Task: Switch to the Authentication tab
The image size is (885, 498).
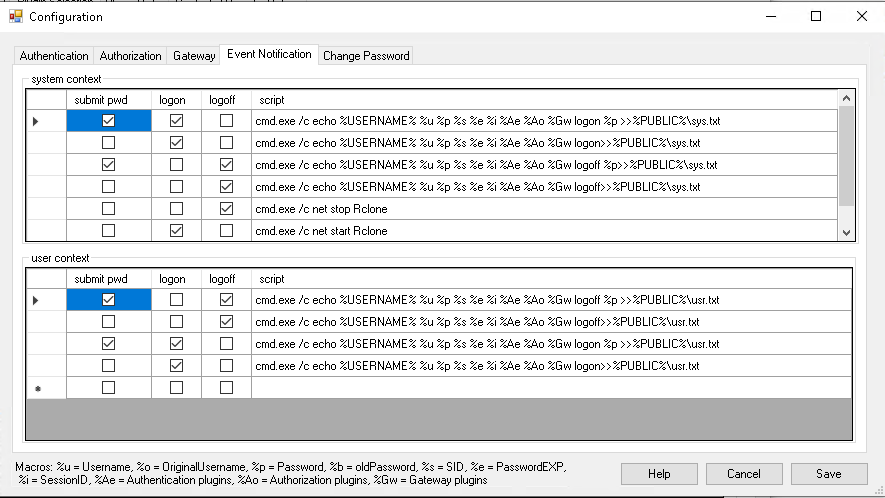Action: tap(54, 56)
